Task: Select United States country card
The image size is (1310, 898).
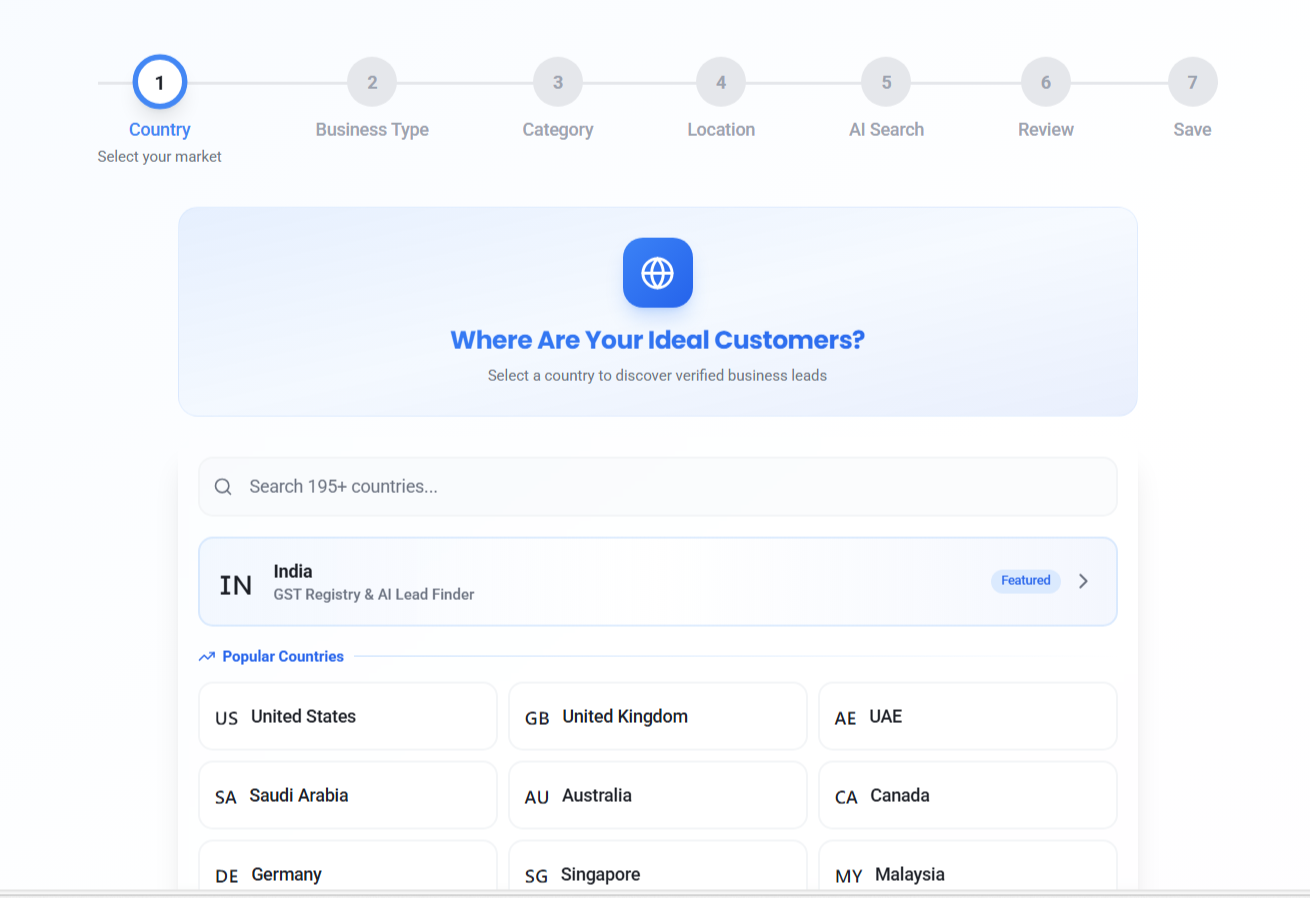Action: 348,716
